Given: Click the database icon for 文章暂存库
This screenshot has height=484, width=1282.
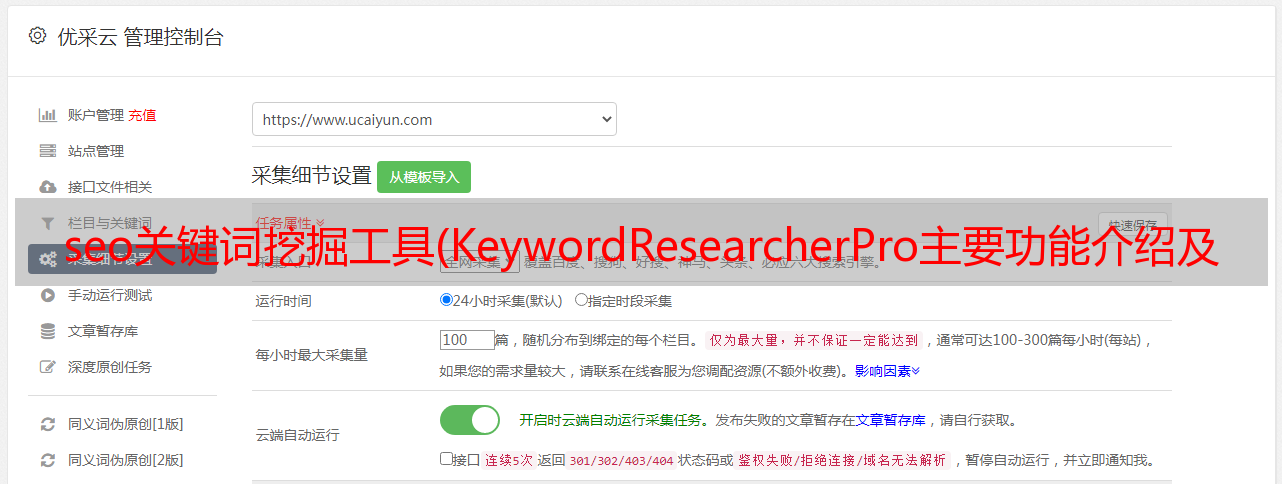Looking at the screenshot, I should point(47,331).
